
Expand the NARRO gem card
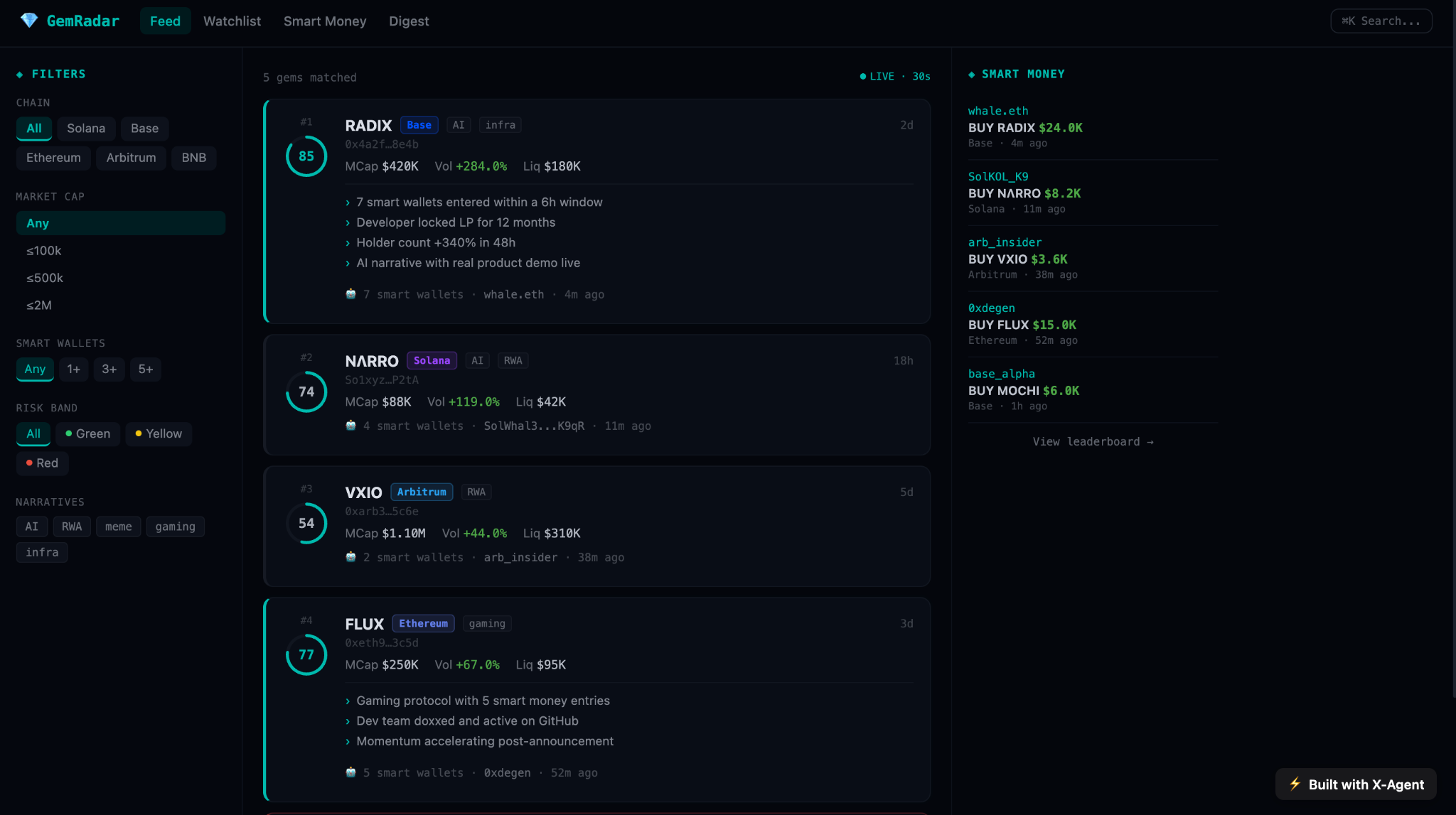tap(596, 394)
